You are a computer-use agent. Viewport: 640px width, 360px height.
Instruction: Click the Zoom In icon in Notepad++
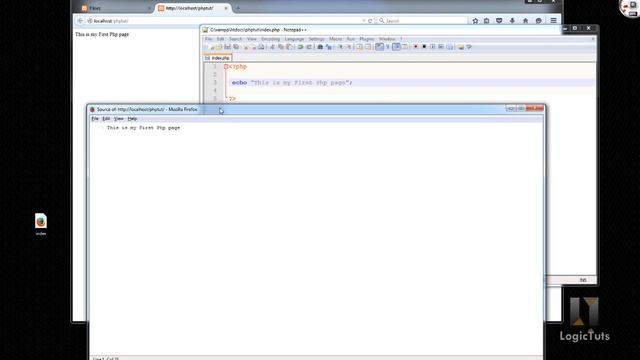(x=340, y=47)
